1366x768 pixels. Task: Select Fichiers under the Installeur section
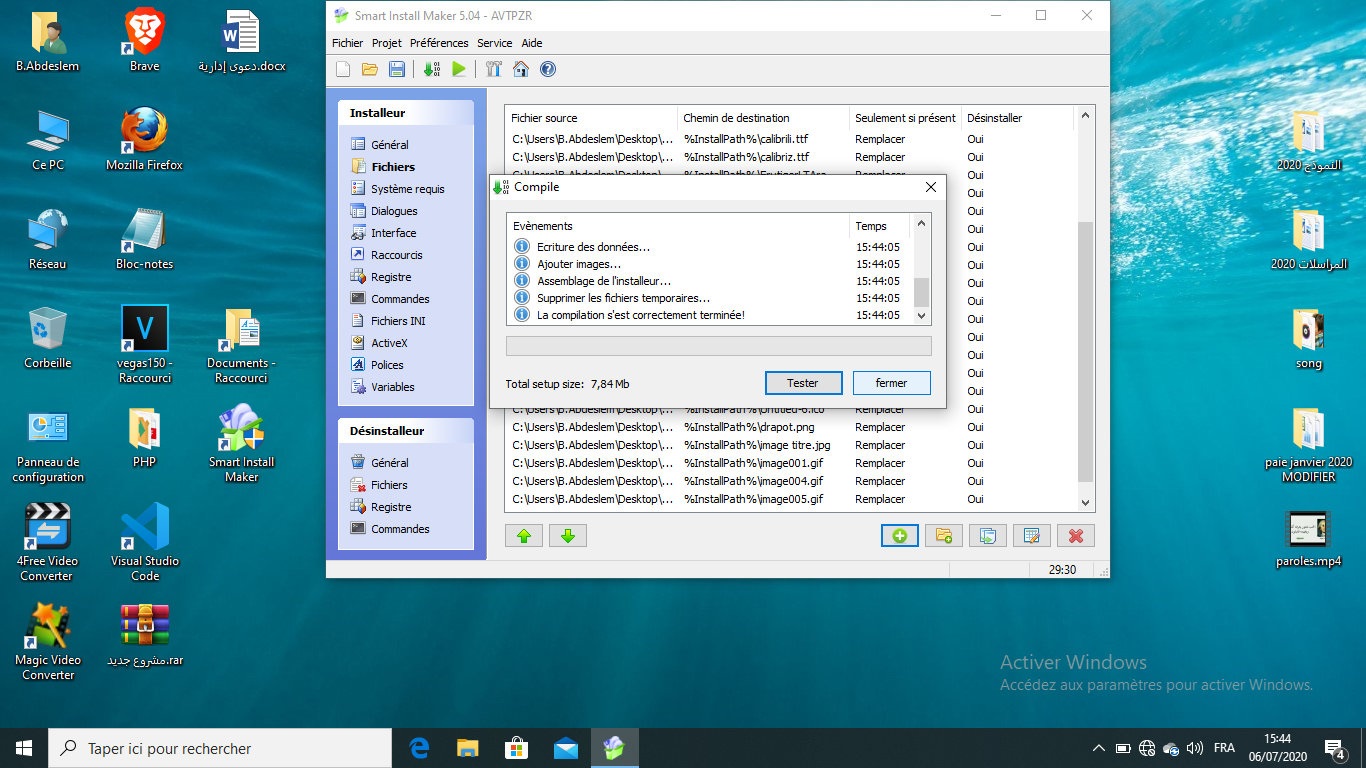[392, 167]
